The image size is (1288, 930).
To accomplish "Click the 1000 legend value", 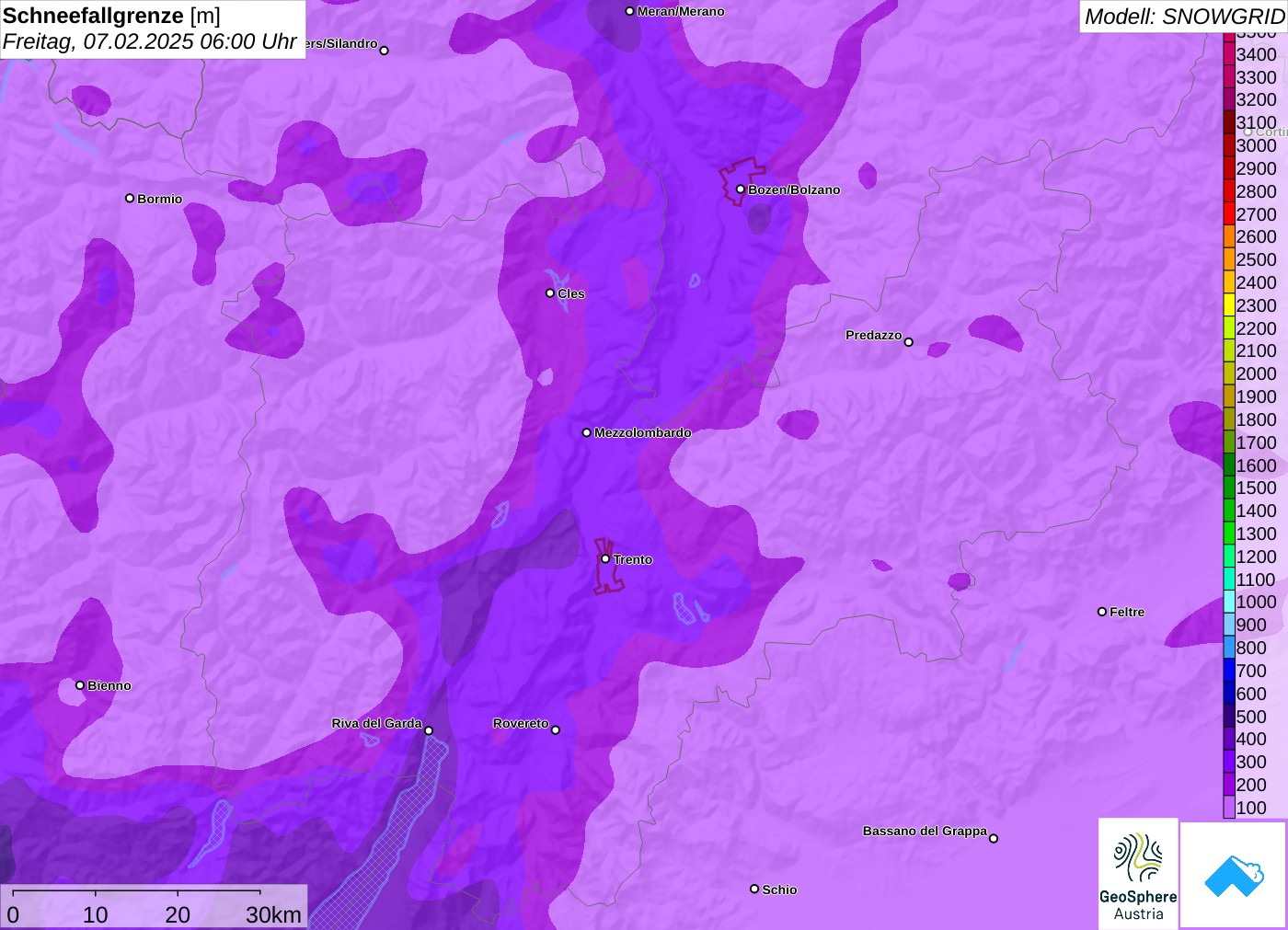I will pyautogui.click(x=1257, y=602).
